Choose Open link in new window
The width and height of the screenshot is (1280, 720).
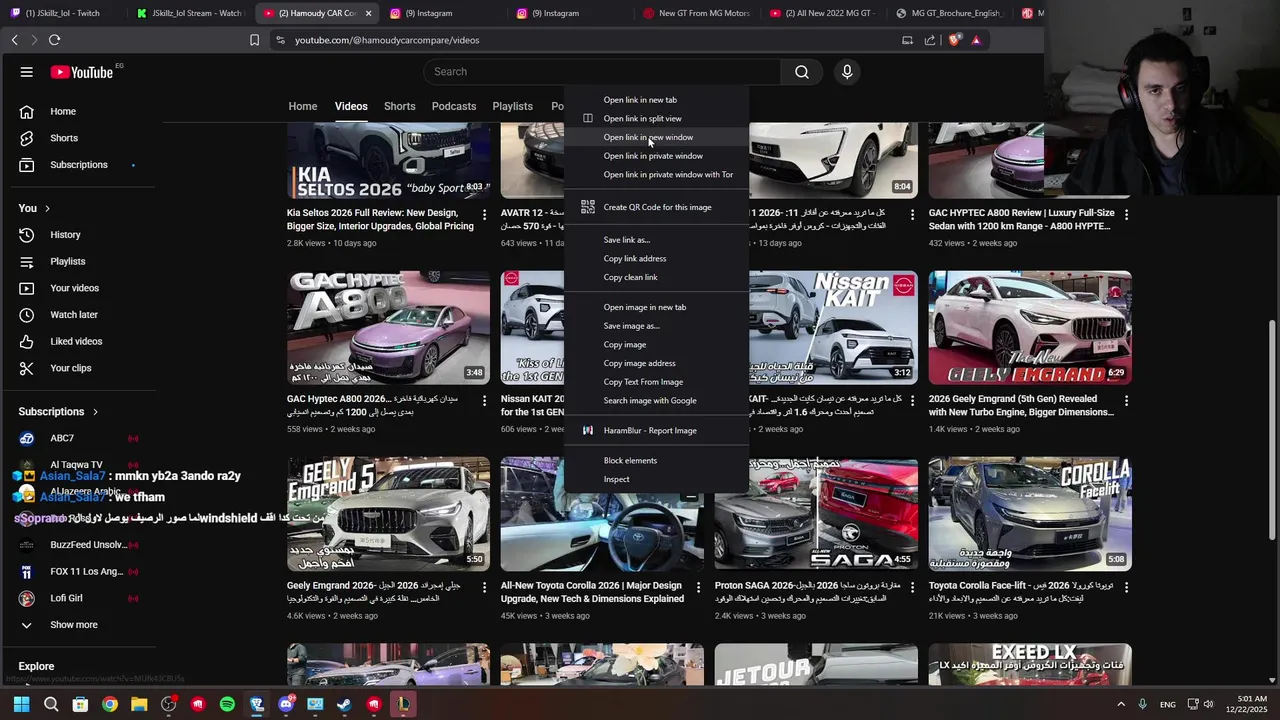coord(656,137)
